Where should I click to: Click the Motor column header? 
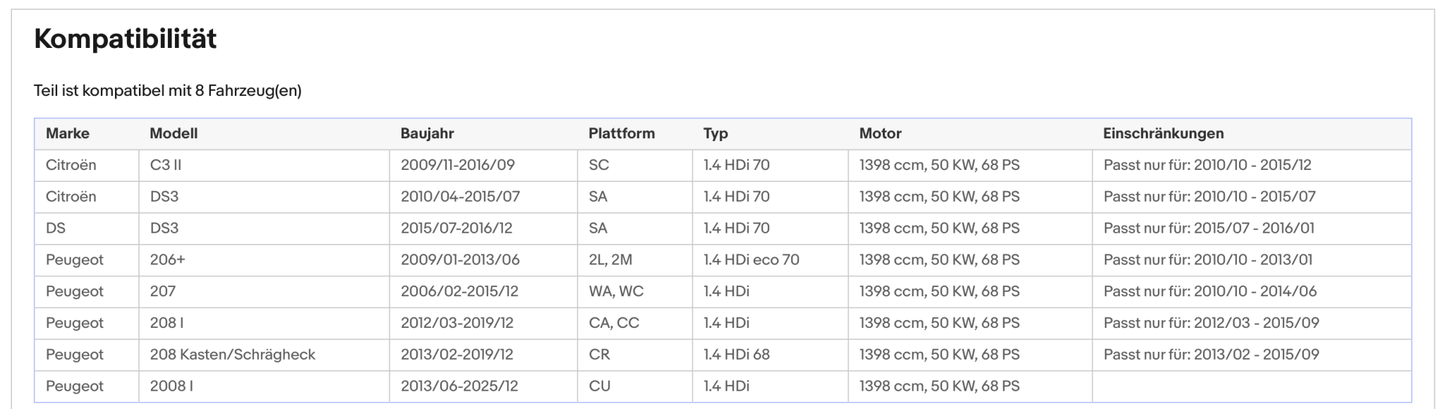[880, 134]
